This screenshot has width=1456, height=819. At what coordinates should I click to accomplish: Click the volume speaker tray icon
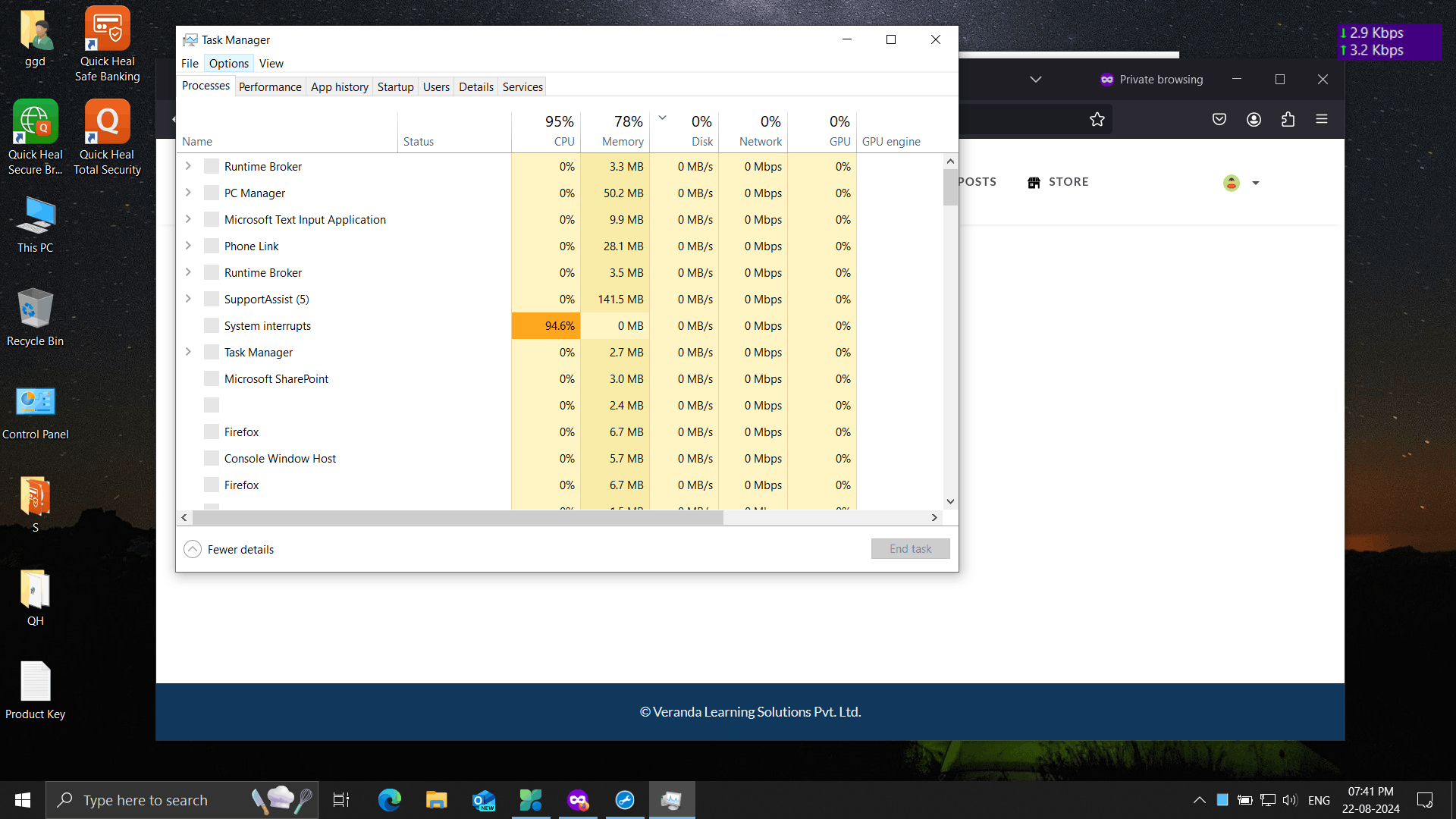pyautogui.click(x=1290, y=800)
